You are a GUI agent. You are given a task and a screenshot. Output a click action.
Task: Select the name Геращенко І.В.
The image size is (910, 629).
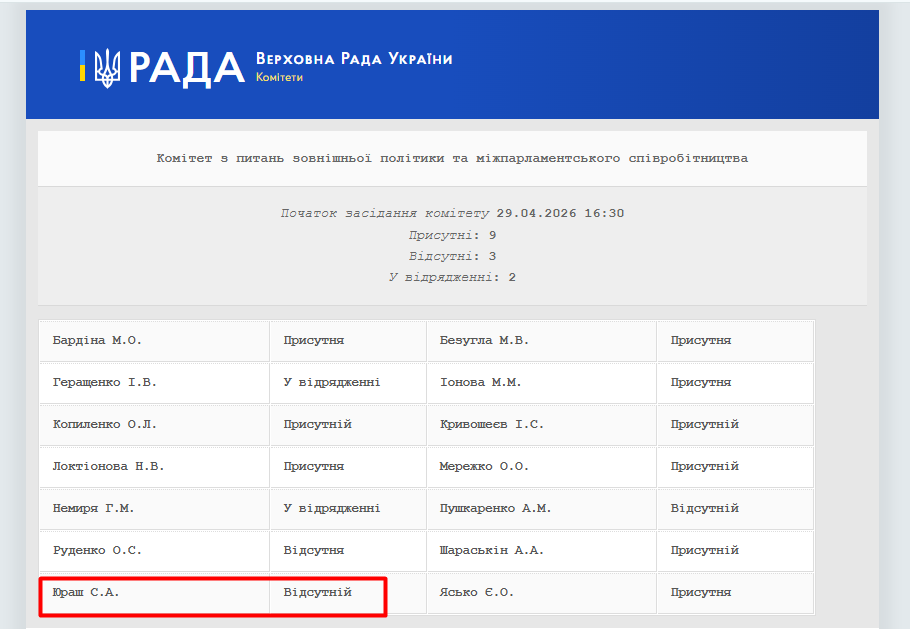pos(104,382)
